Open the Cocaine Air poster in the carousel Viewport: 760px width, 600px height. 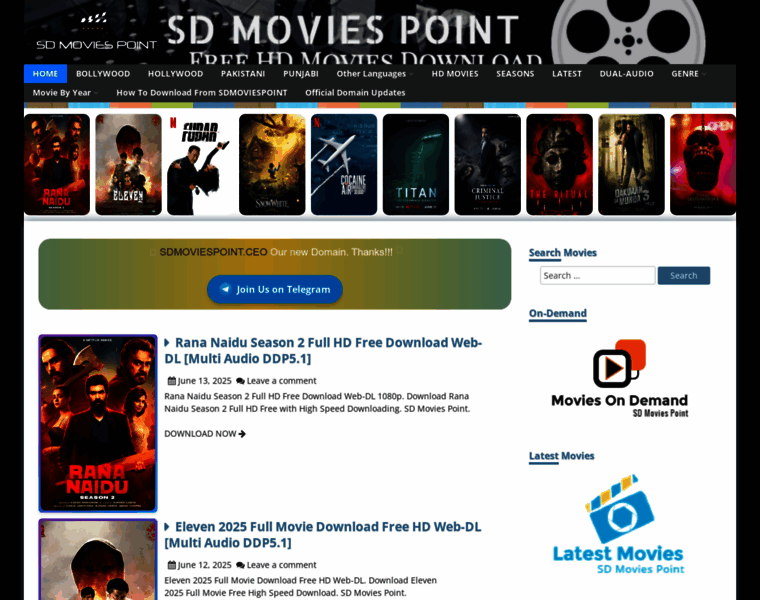344,164
